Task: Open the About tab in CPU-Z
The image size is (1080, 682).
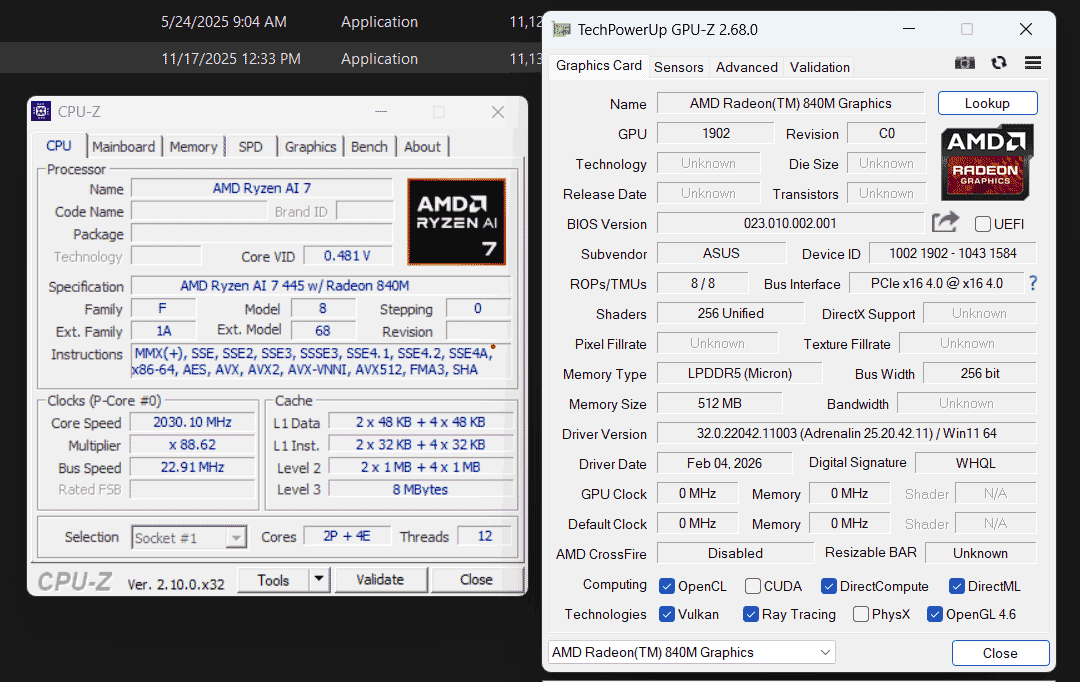Action: point(422,147)
